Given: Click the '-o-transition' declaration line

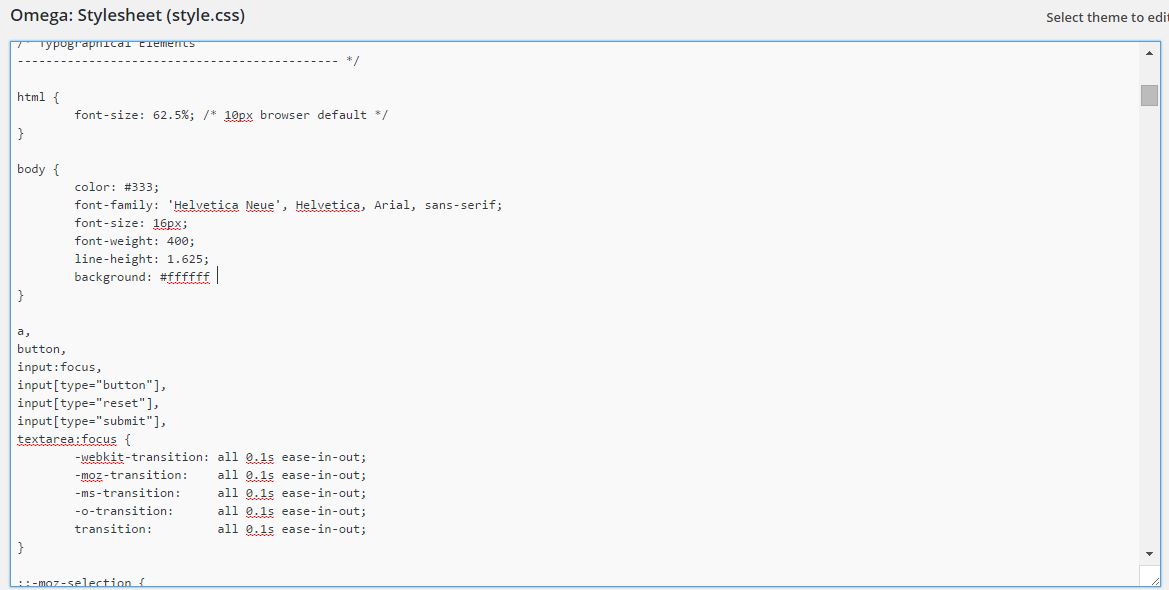Looking at the screenshot, I should click(221, 511).
